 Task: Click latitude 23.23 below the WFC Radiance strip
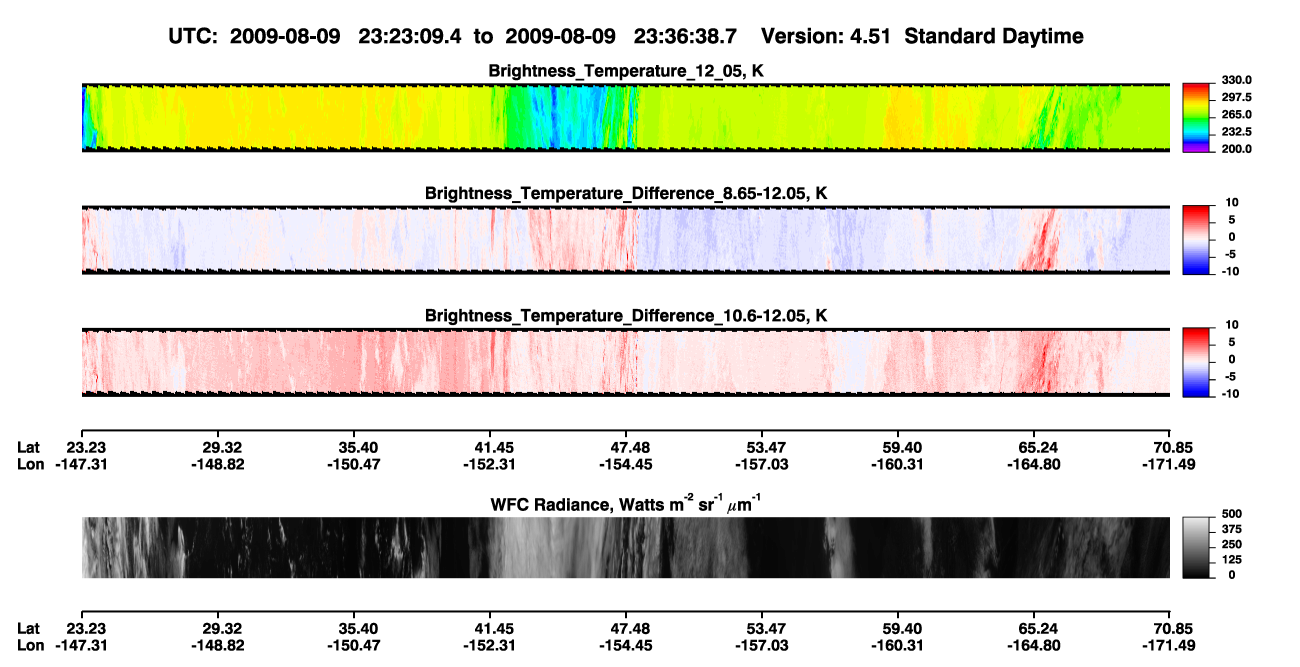87,628
